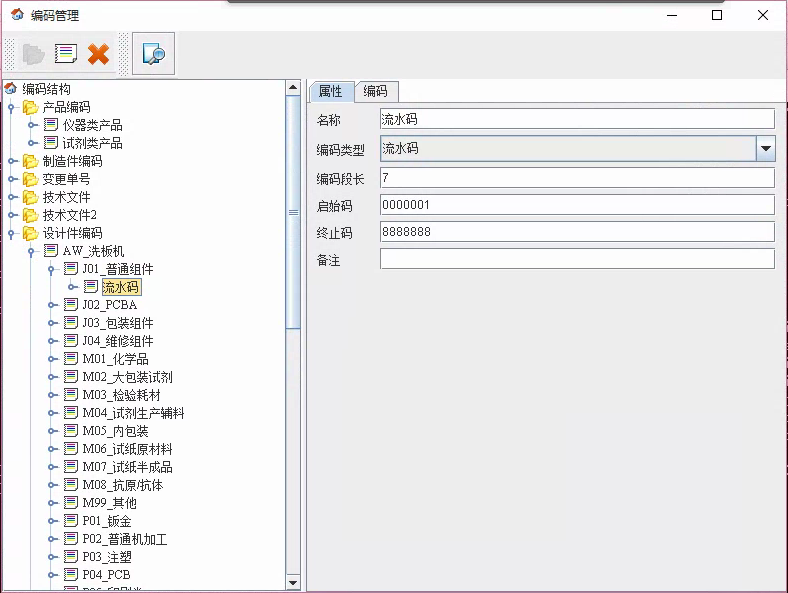Select the 属性 tab
Image resolution: width=788 pixels, height=593 pixels.
click(330, 92)
